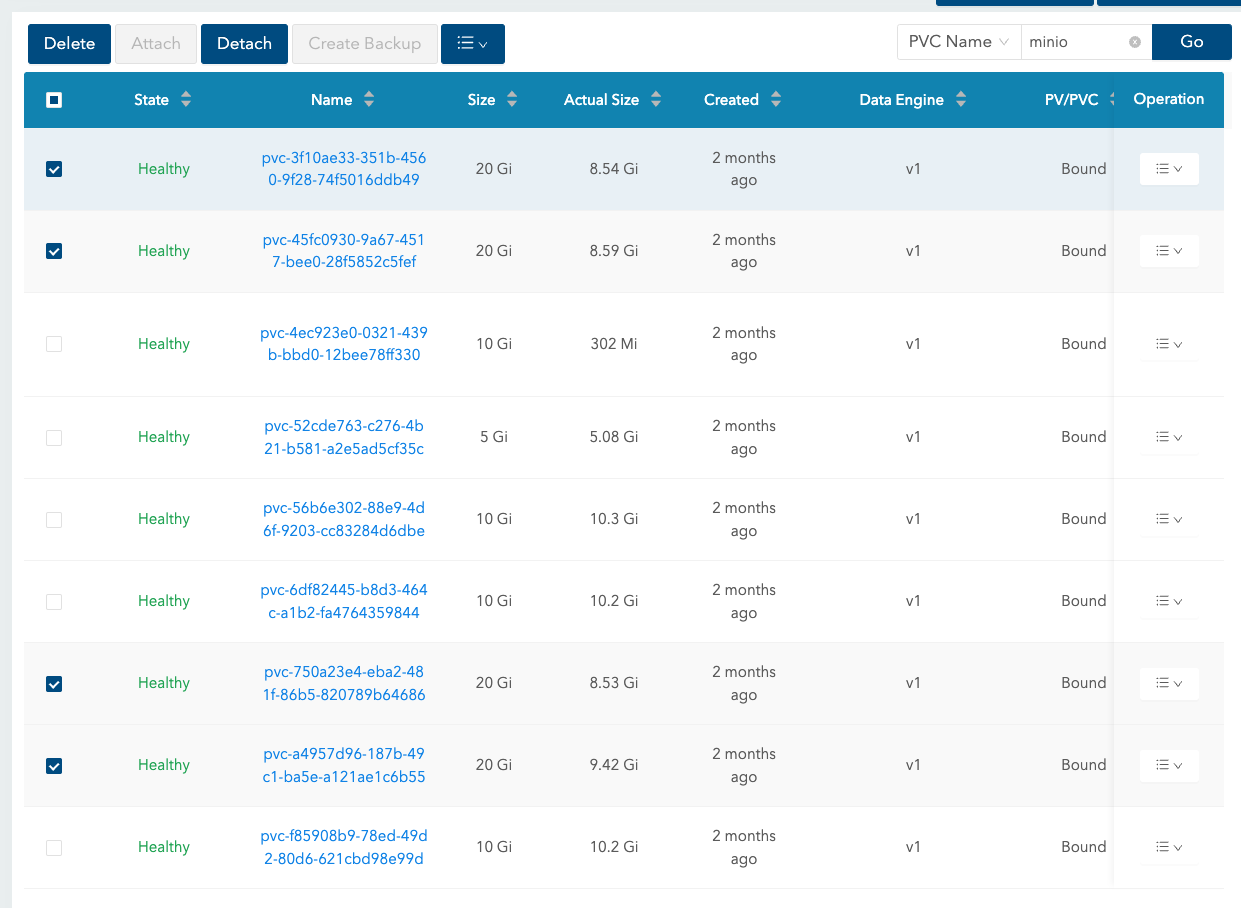1241x908 pixels.
Task: Open volume pvc-52cde763-c276-4b21 link
Action: (x=344, y=437)
